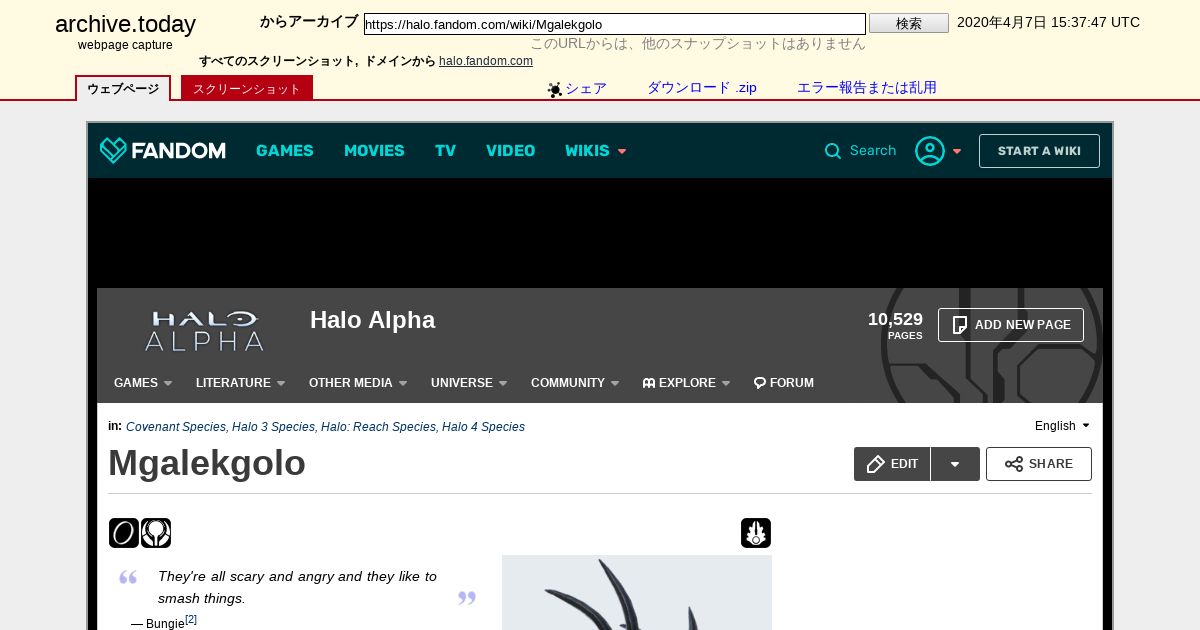Expand the Edit dropdown arrow
Viewport: 1200px width, 630px height.
955,464
